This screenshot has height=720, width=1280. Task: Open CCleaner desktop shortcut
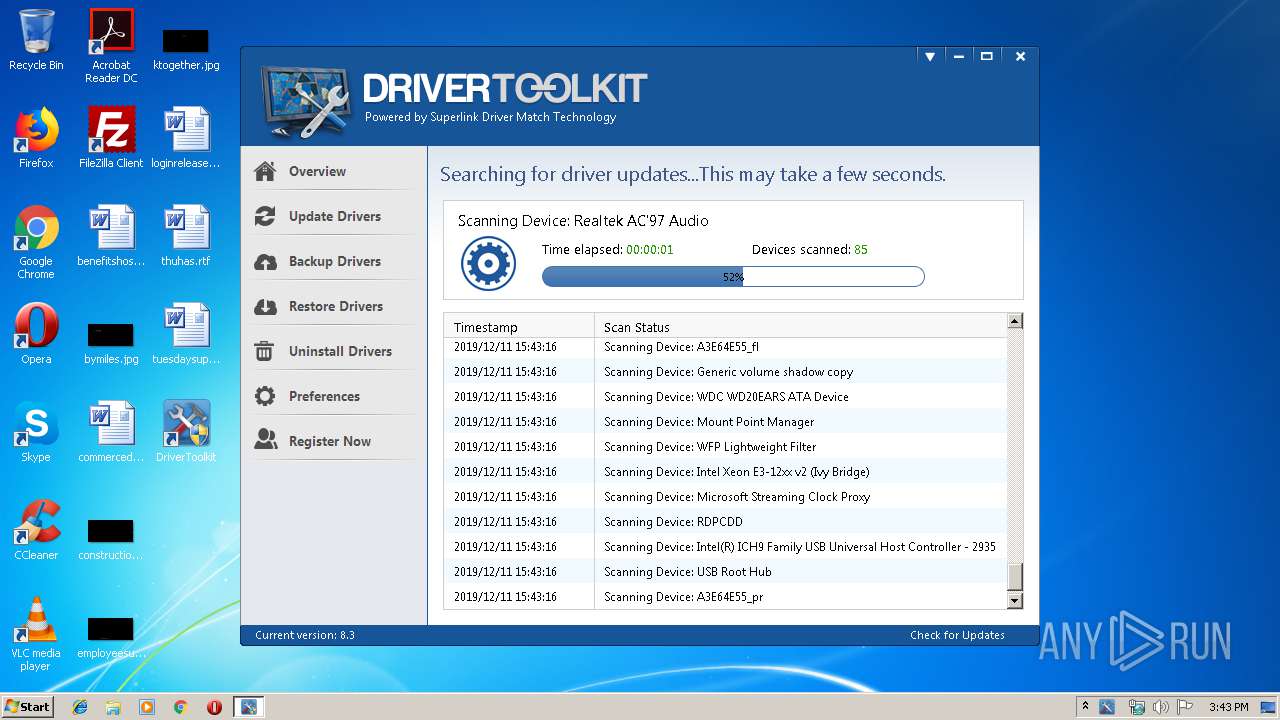(x=36, y=530)
